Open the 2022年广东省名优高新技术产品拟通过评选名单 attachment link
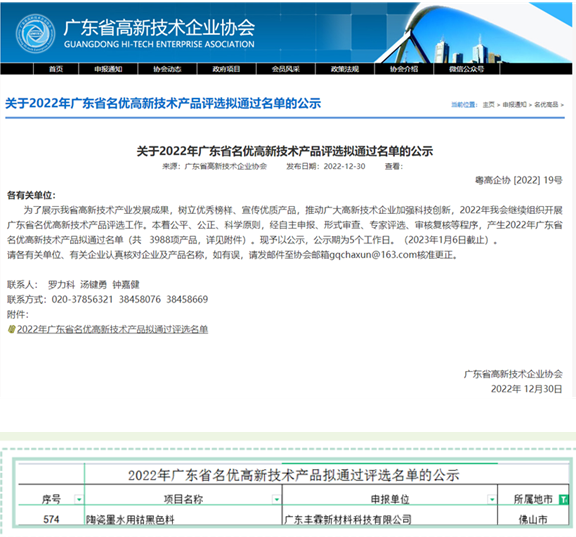The width and height of the screenshot is (576, 537). click(x=112, y=329)
